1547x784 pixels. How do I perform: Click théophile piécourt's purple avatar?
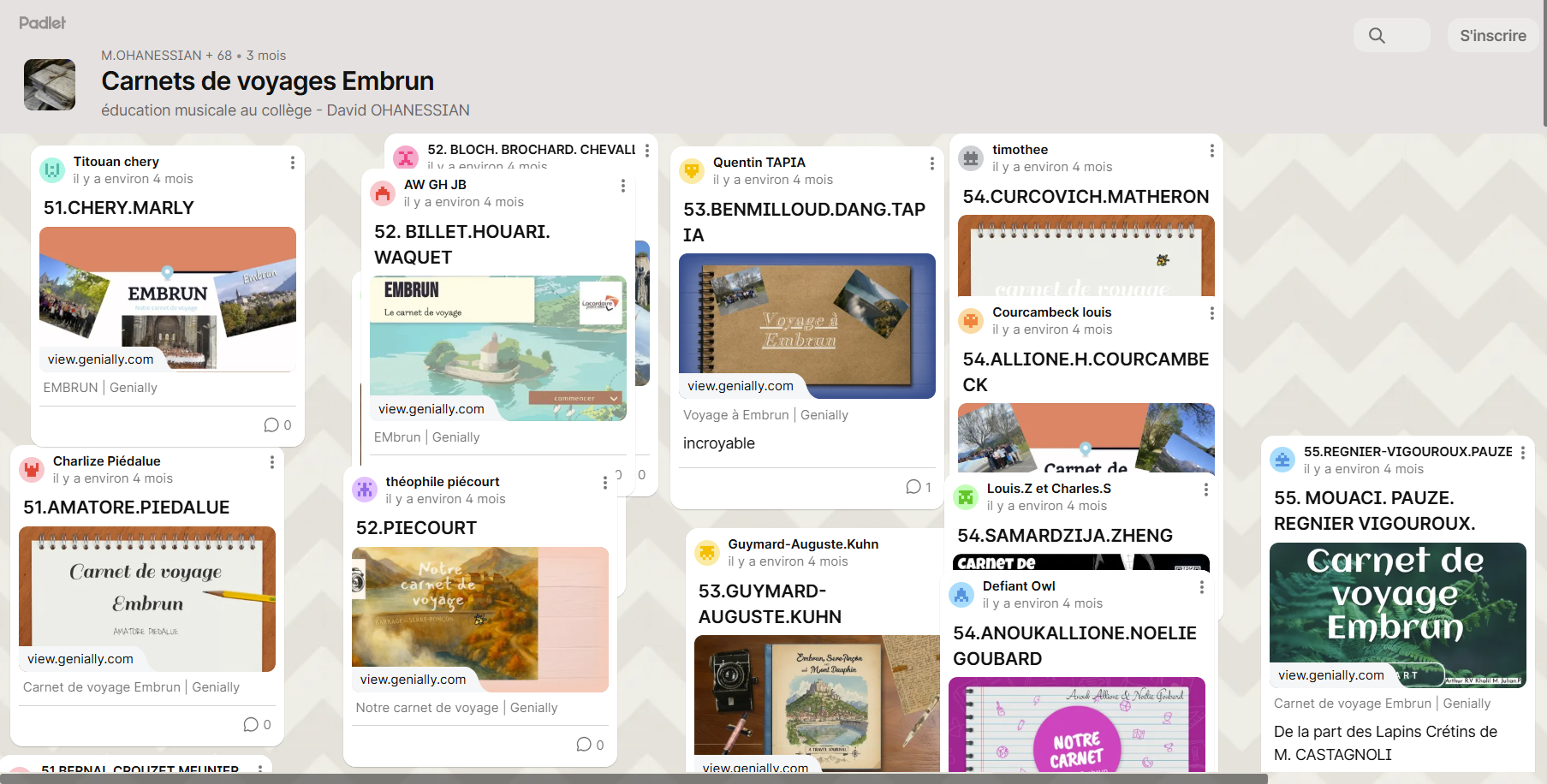(x=365, y=490)
